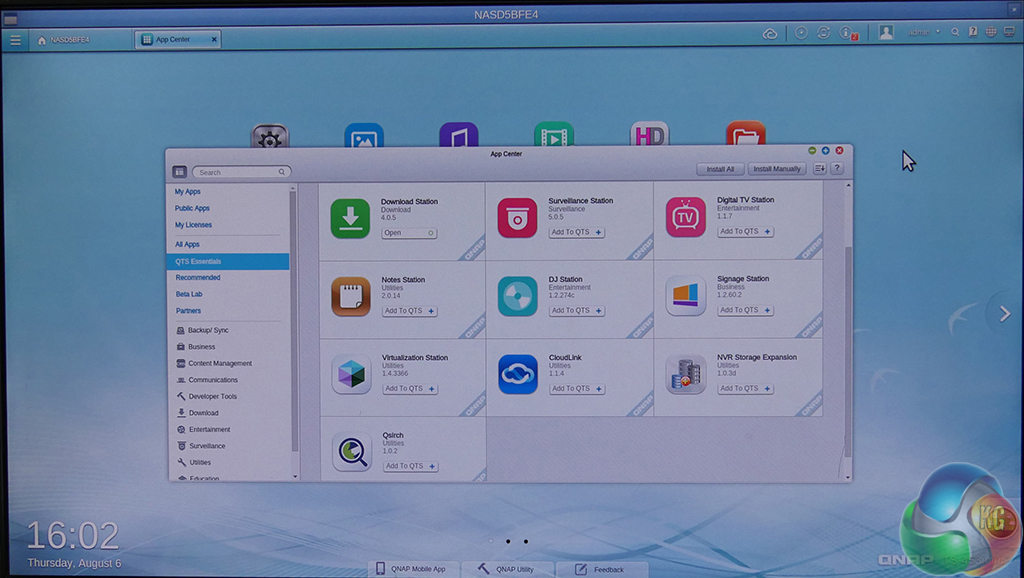Focus the App Center search field
Viewport: 1024px width, 578px height.
[x=241, y=172]
